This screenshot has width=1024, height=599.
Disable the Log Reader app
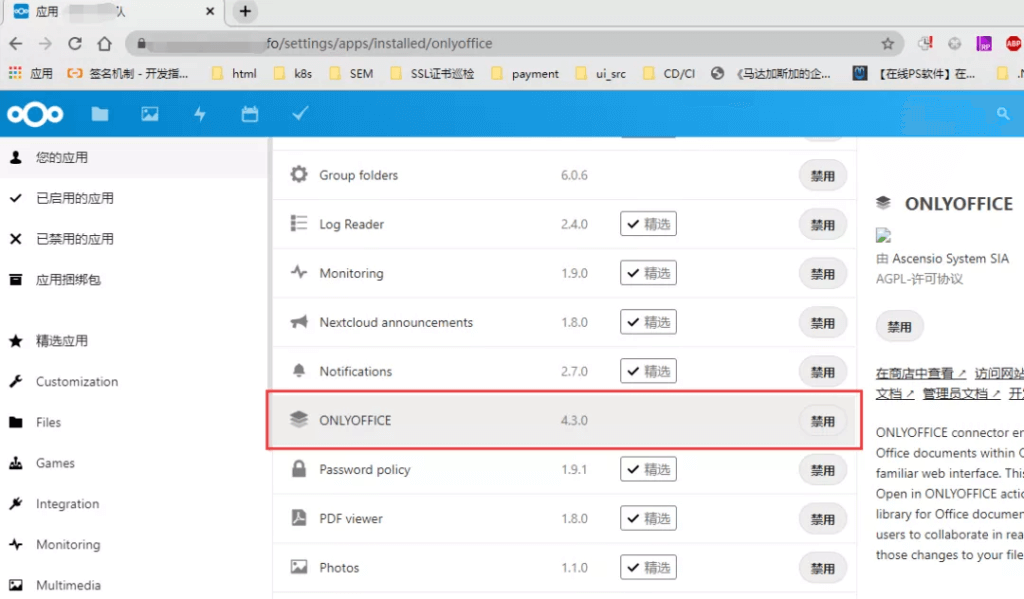[823, 225]
